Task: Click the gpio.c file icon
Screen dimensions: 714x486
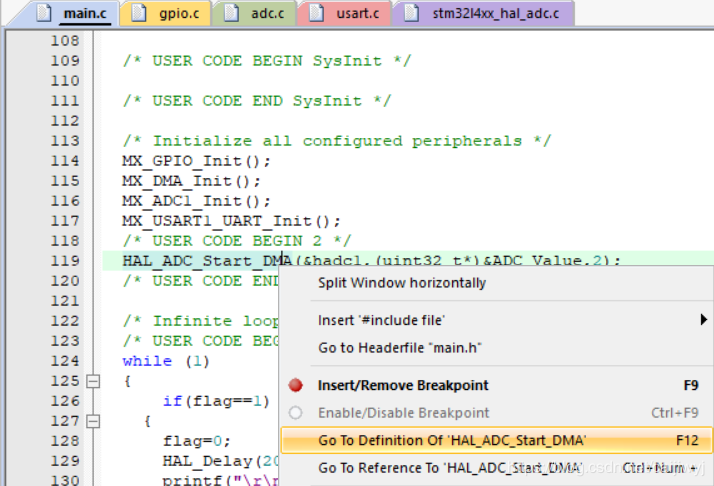Action: click(x=137, y=14)
